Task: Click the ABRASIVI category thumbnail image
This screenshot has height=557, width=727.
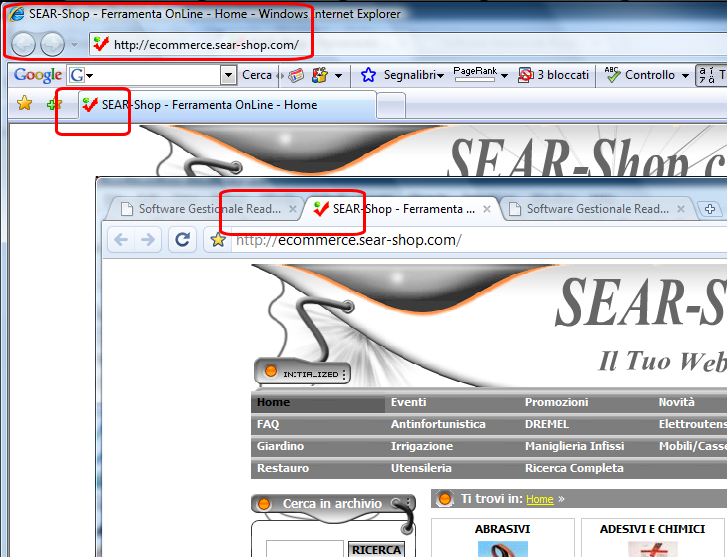Action: (503, 549)
